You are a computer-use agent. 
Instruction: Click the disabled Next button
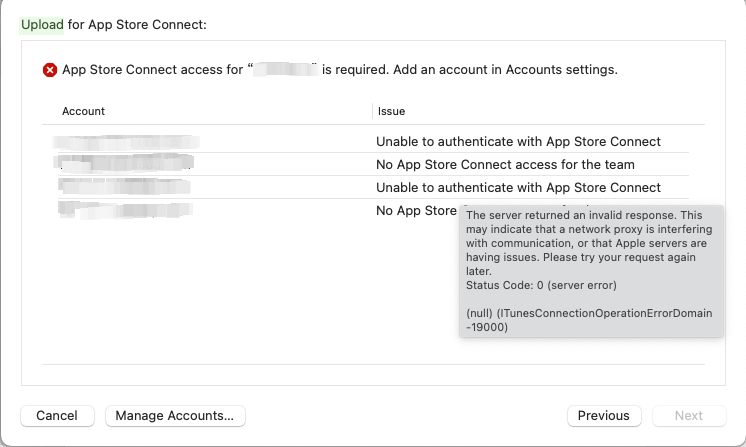click(689, 416)
